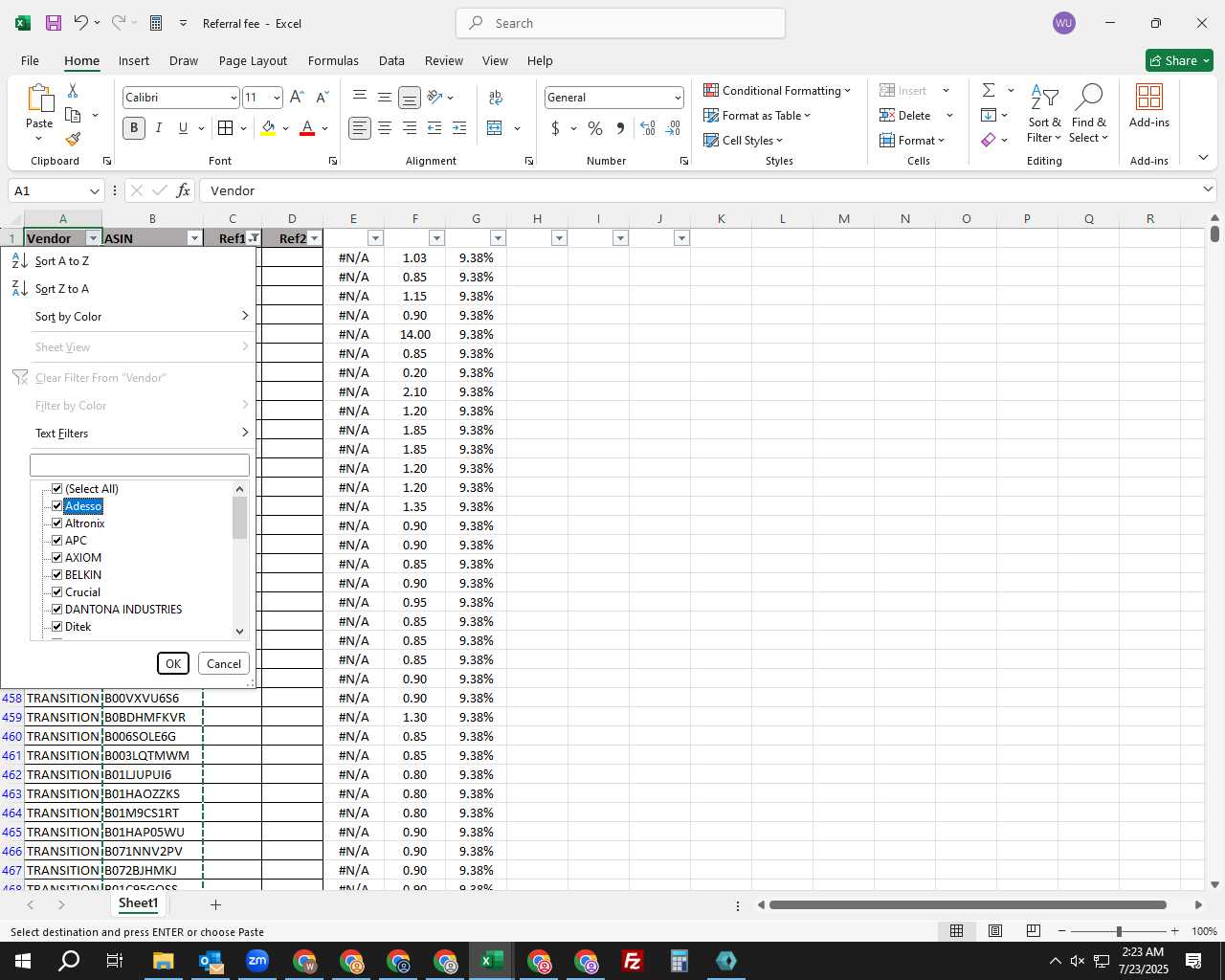Screen dimensions: 1225x980
Task: Add a new sheet with plus icon
Action: click(215, 904)
